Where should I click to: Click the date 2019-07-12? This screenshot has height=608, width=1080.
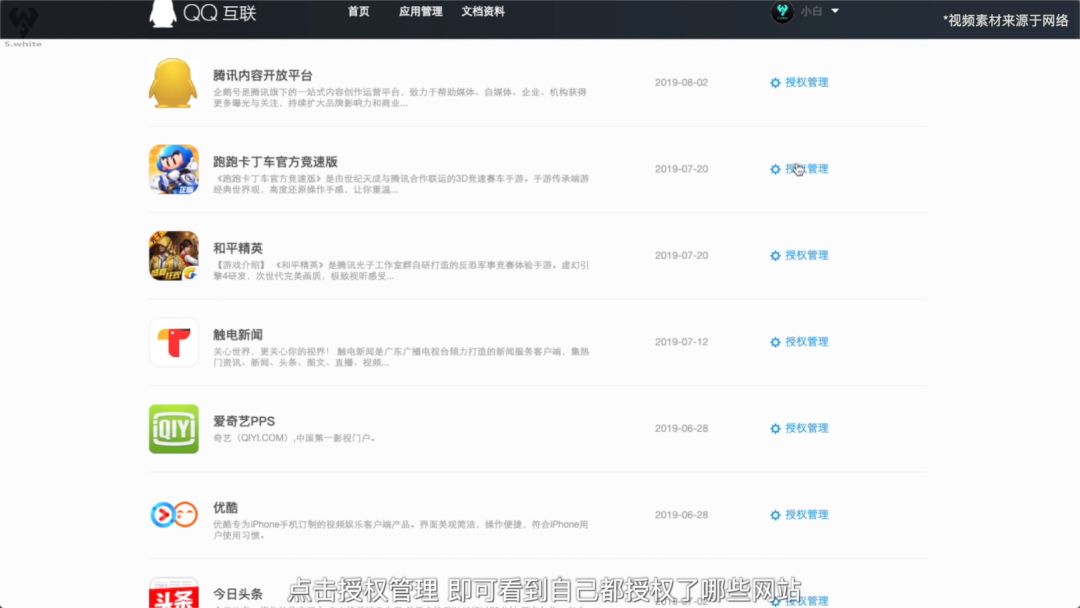point(681,342)
